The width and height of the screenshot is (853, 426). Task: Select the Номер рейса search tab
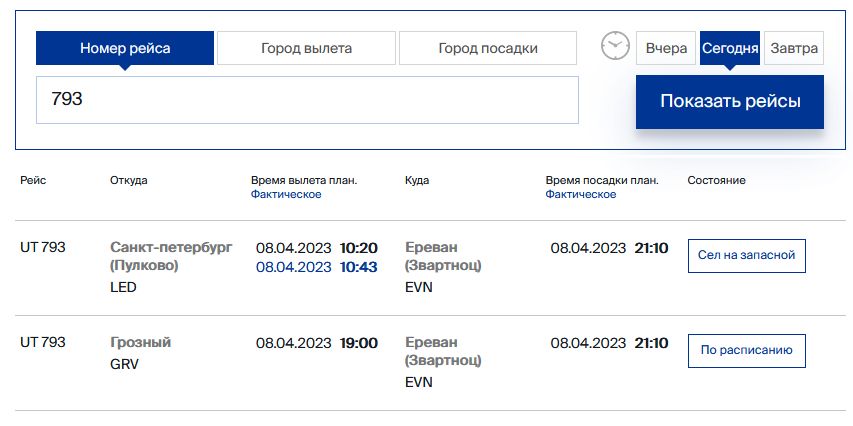[x=125, y=48]
